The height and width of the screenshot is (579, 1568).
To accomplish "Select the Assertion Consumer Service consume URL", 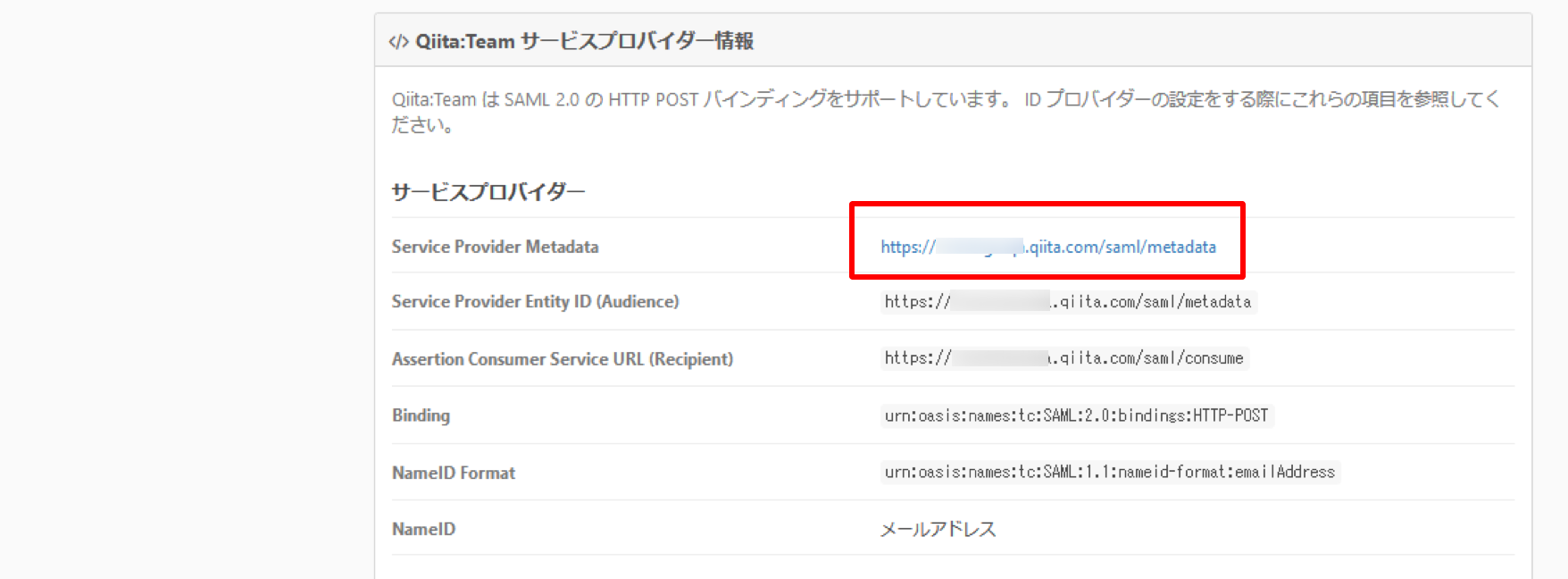I will (x=1063, y=358).
